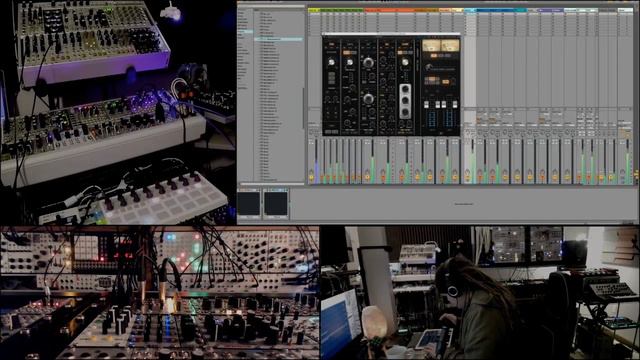Select the red-orange track group header
This screenshot has width=640, height=360.
coord(388,10)
